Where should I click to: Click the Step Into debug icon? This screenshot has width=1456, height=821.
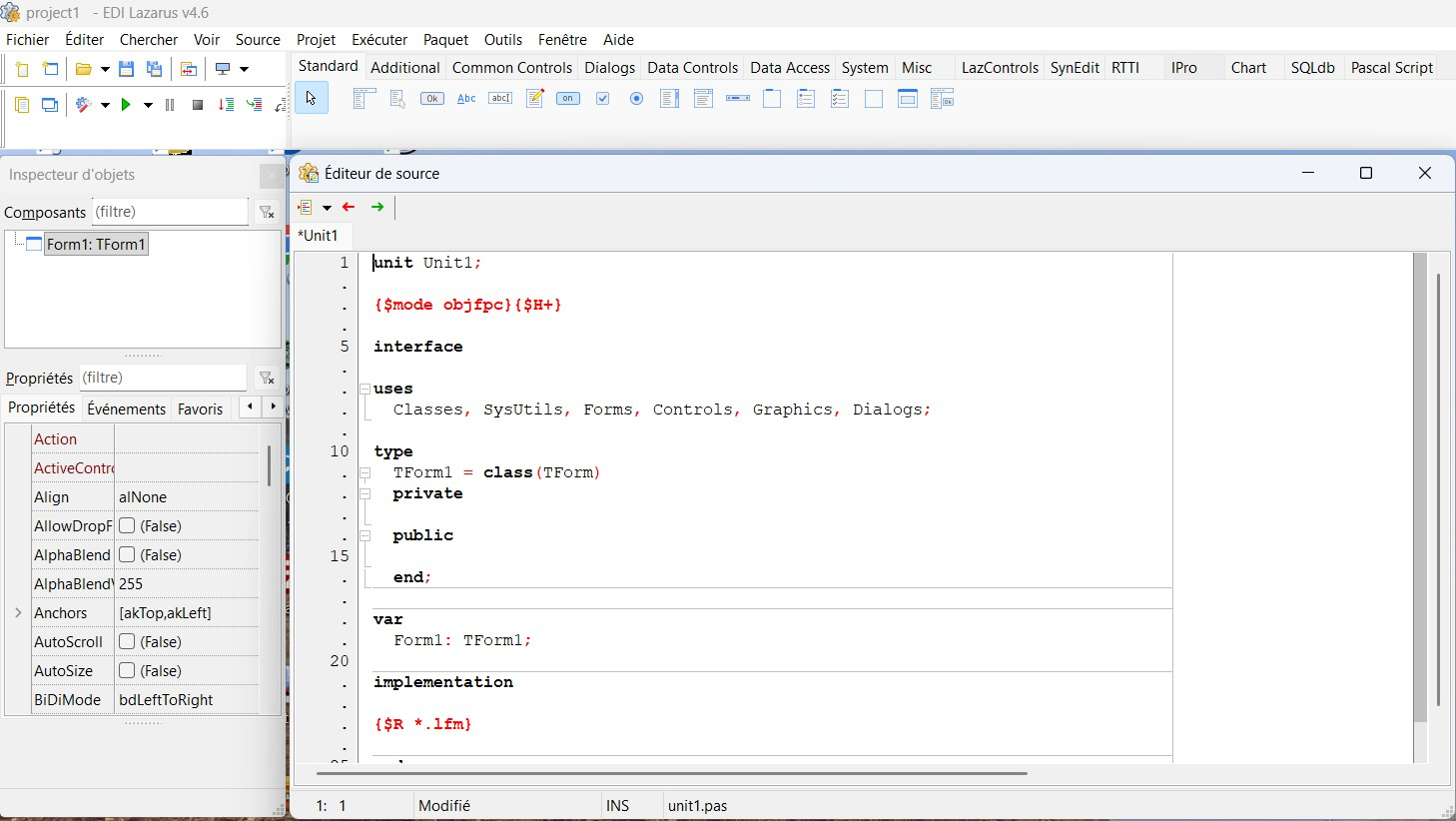click(227, 105)
